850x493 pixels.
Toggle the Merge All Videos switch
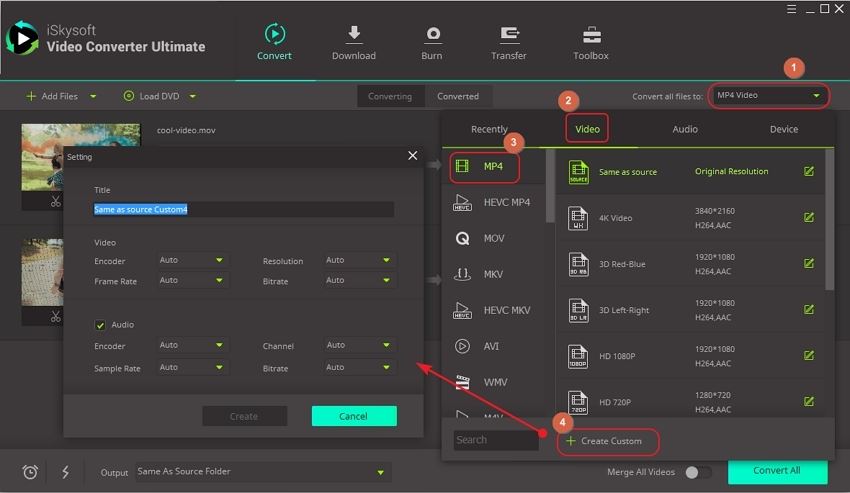tap(698, 472)
